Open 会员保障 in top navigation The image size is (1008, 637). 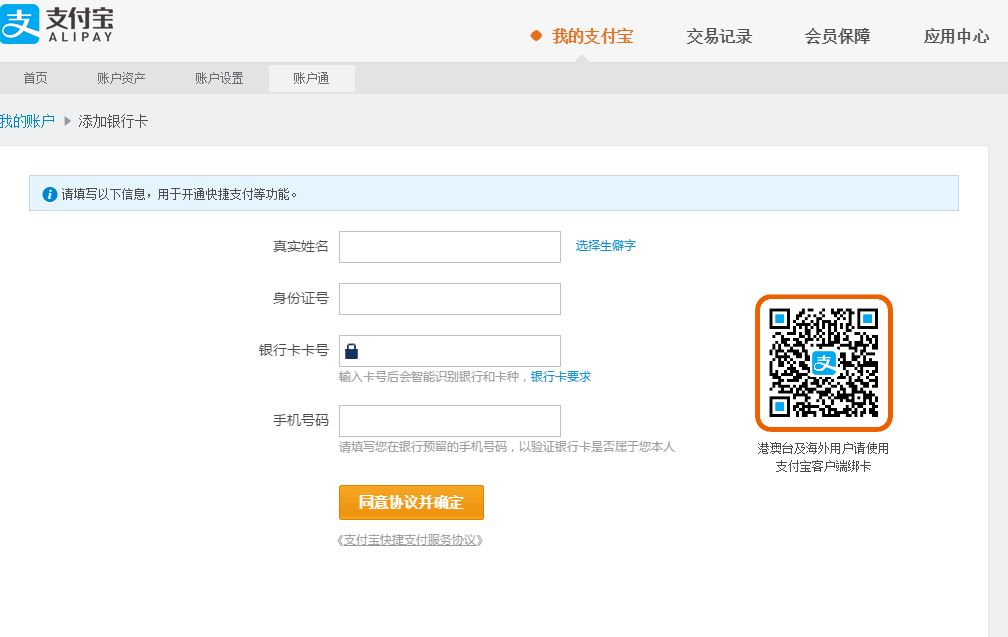(x=837, y=36)
